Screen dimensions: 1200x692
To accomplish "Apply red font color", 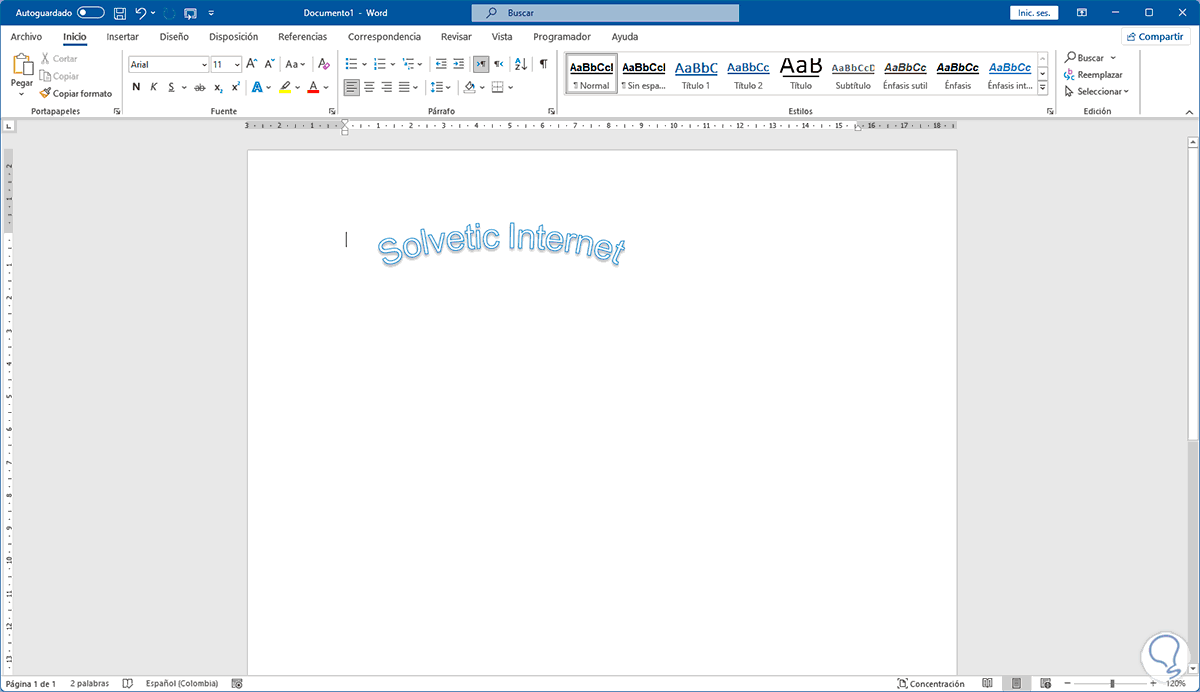I will click(313, 87).
